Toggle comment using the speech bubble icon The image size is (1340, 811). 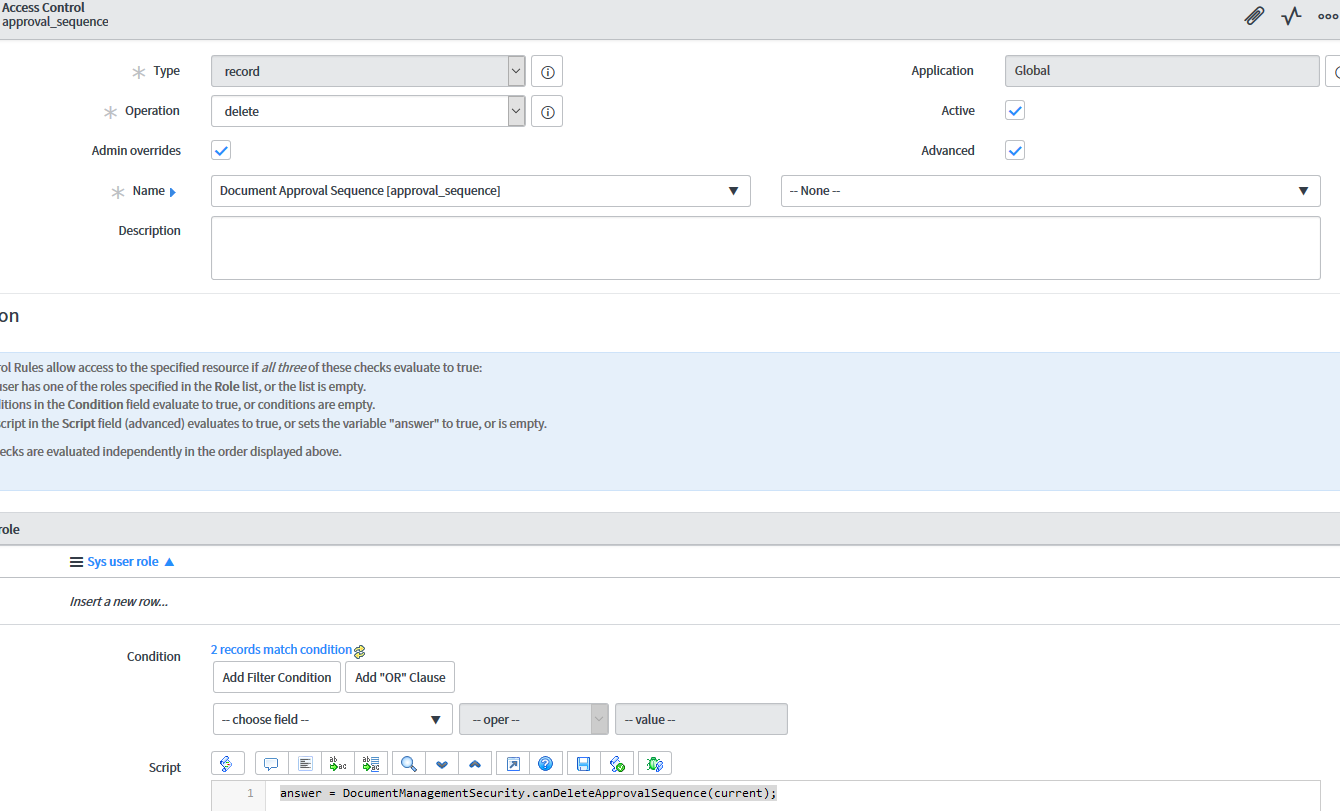[270, 763]
